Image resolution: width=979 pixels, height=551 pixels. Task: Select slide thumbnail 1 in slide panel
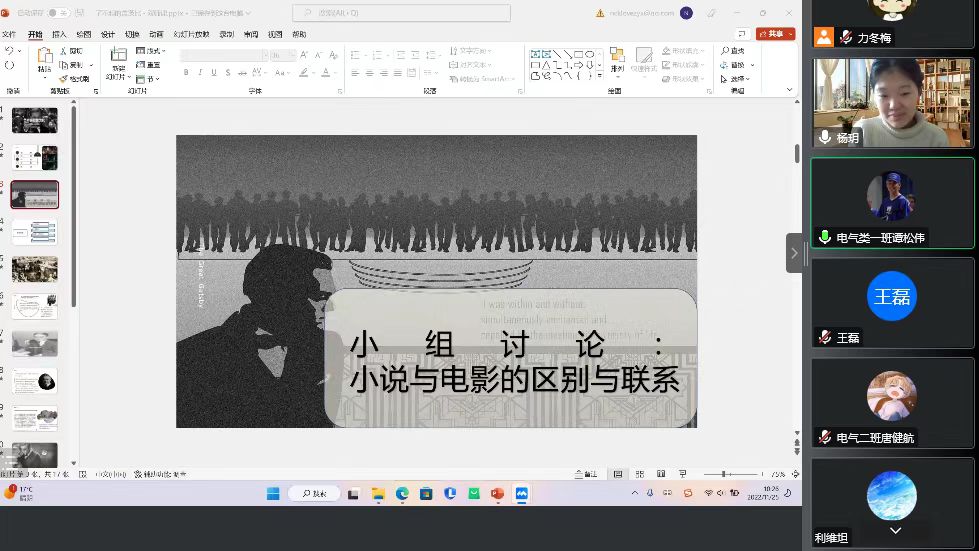tap(34, 120)
